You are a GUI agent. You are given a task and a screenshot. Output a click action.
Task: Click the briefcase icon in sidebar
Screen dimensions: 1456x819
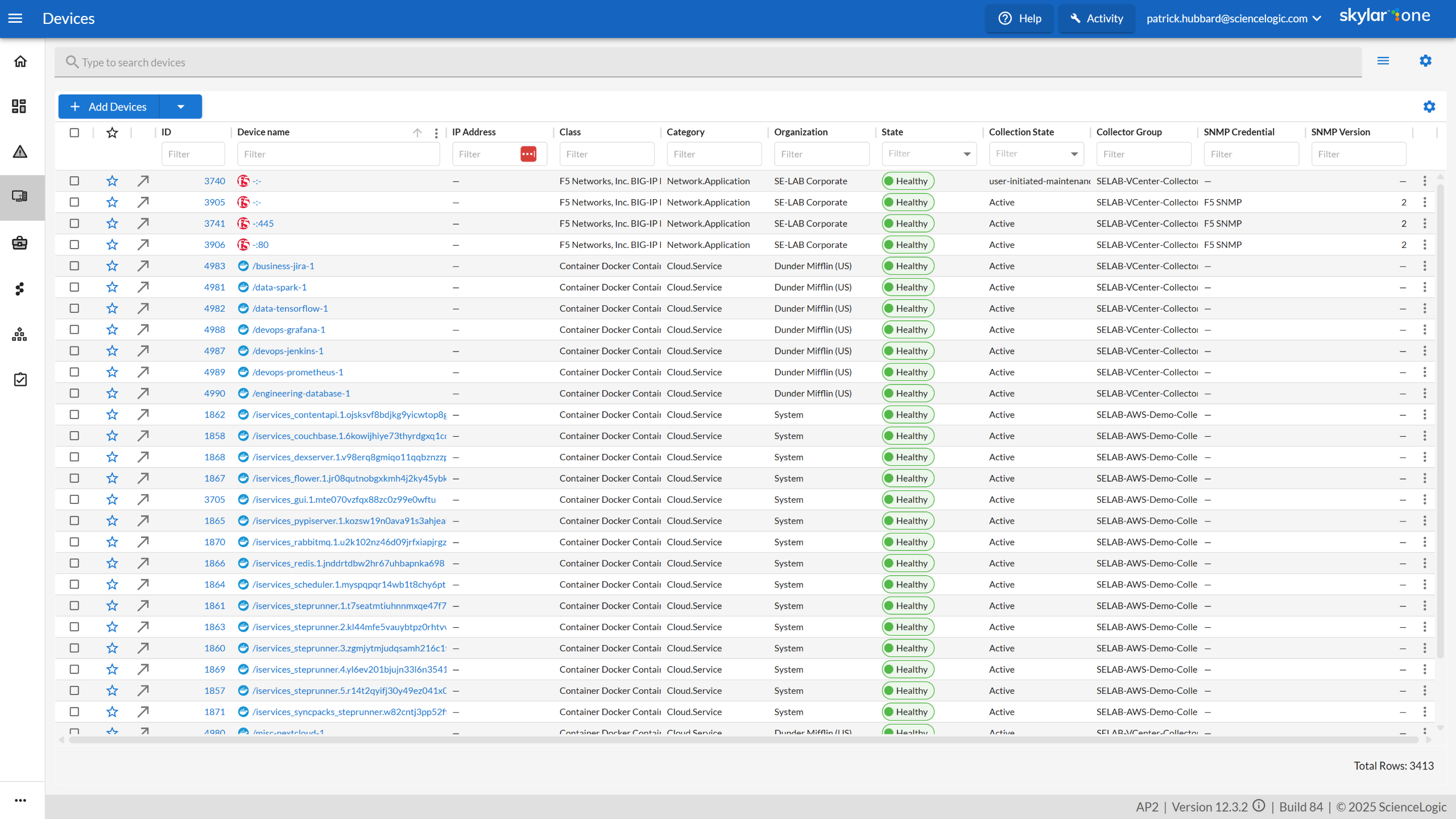coord(20,243)
